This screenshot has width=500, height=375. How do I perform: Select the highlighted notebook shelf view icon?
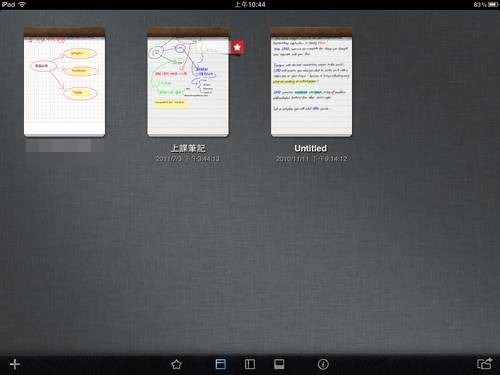click(x=221, y=364)
